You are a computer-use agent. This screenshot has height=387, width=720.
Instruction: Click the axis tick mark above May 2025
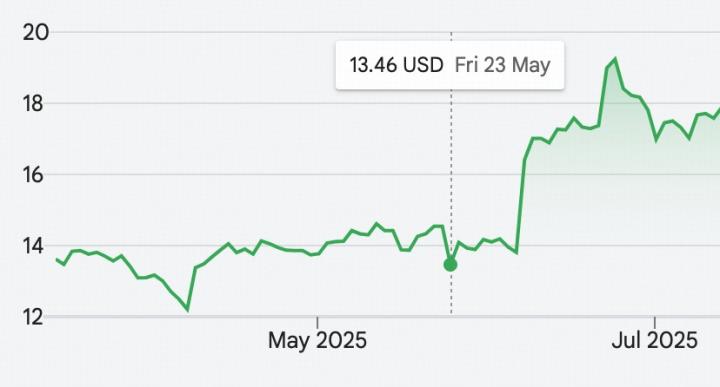pyautogui.click(x=317, y=322)
